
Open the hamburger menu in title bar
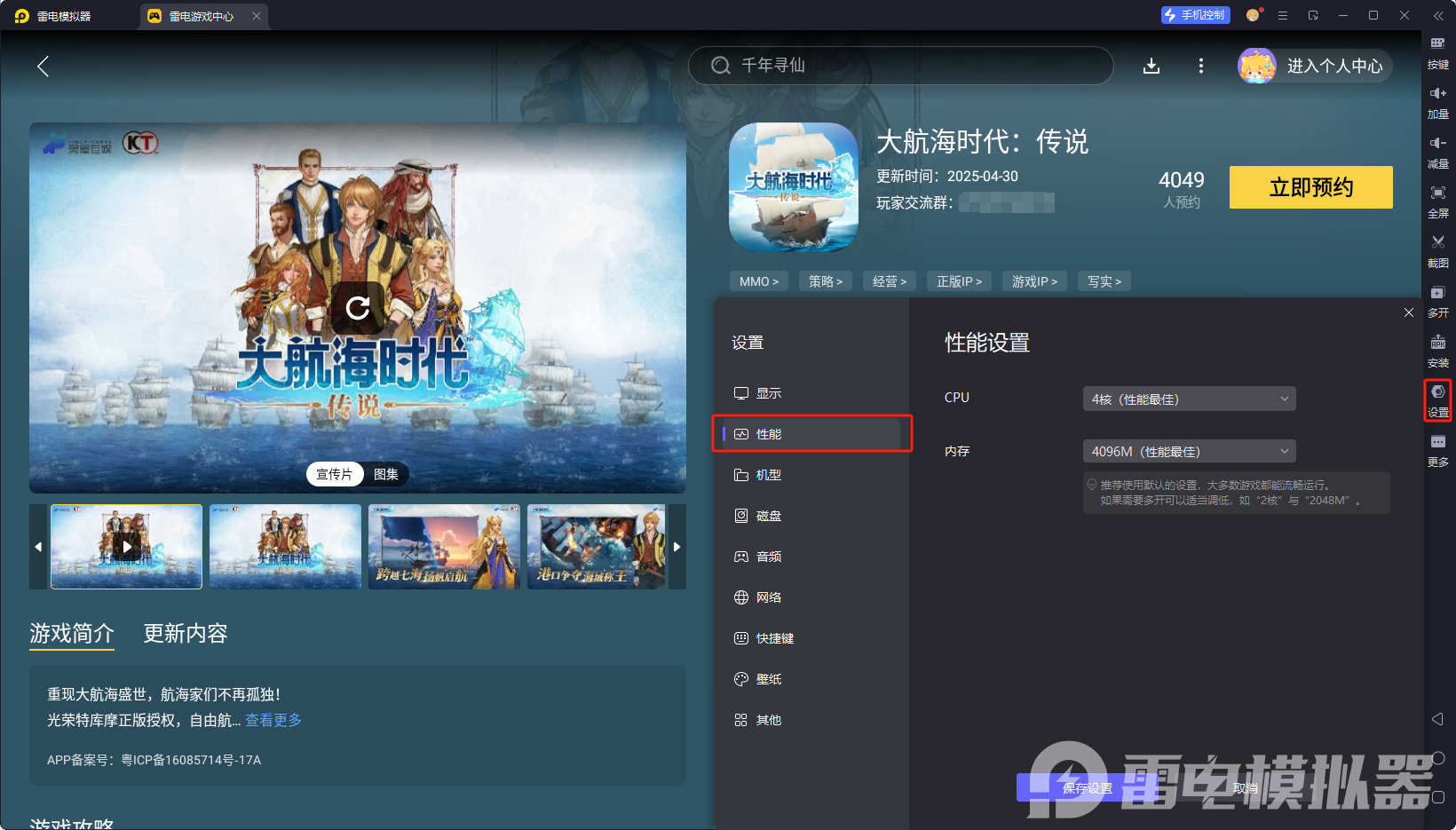pyautogui.click(x=1283, y=15)
